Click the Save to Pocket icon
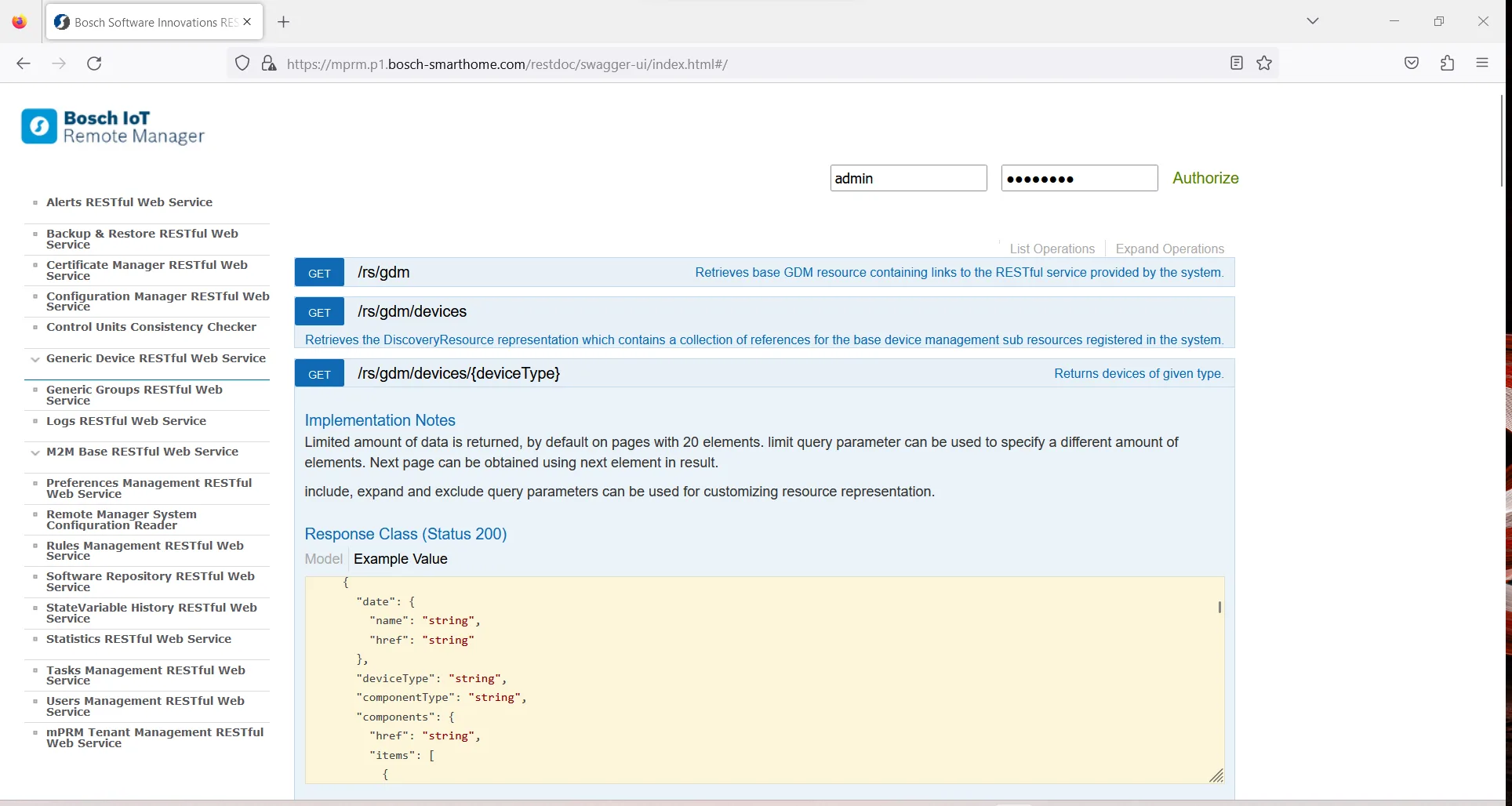 (x=1412, y=64)
